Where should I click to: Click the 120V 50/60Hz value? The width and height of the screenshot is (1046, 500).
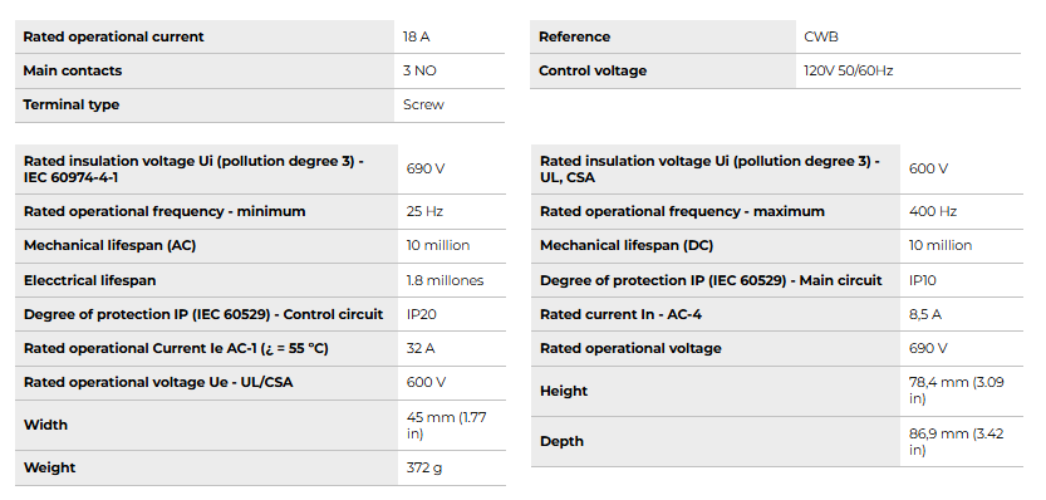(x=848, y=71)
